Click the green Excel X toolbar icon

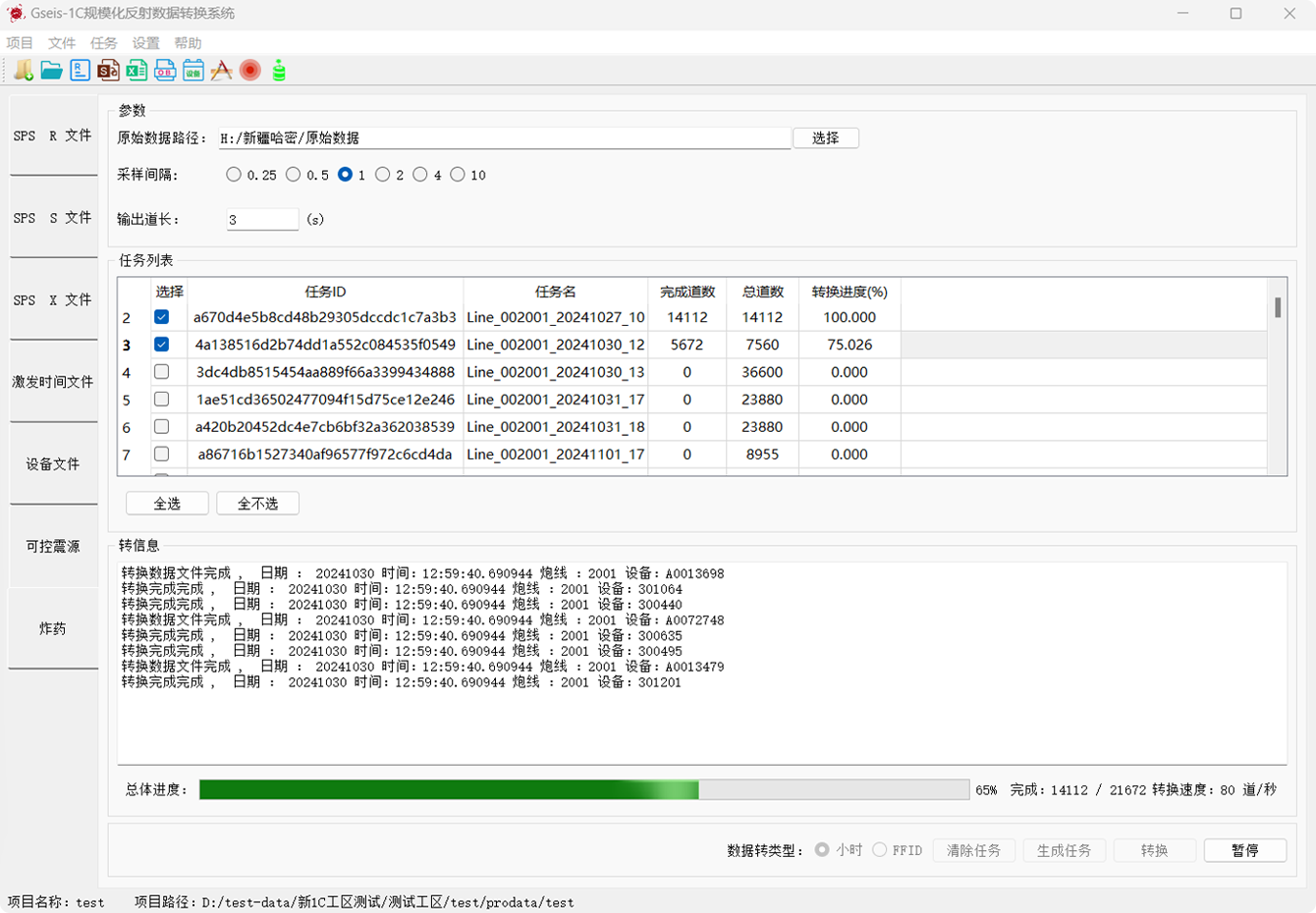click(x=137, y=71)
